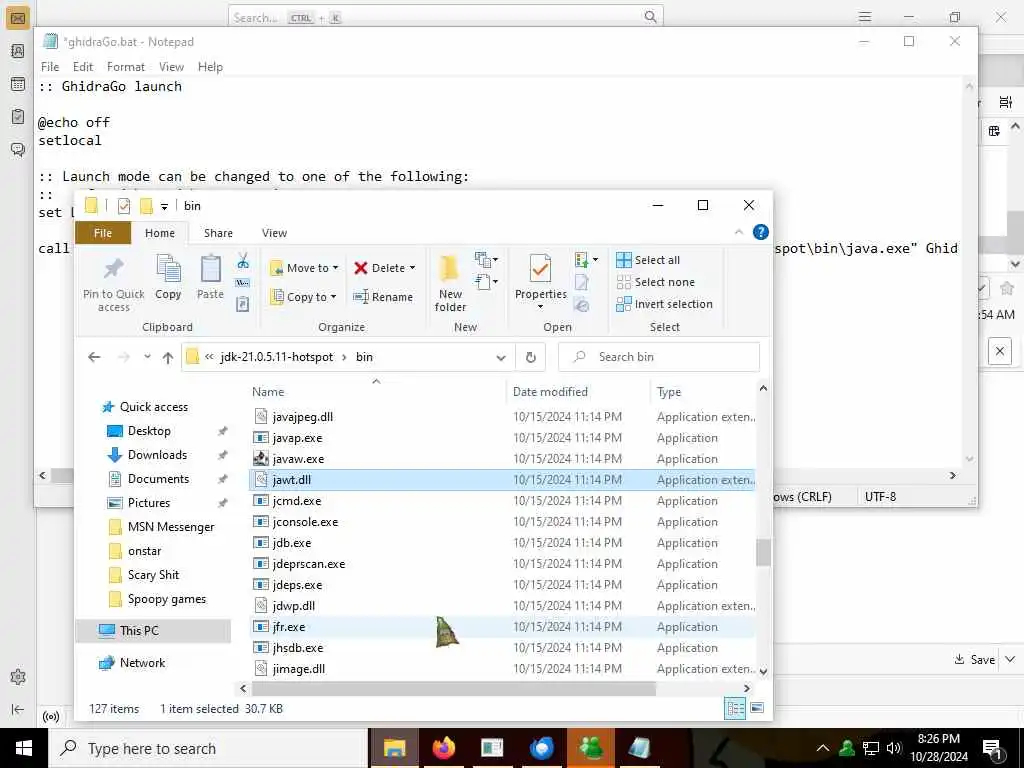Click Select none in the ribbon
This screenshot has height=768, width=1024.
pos(655,282)
